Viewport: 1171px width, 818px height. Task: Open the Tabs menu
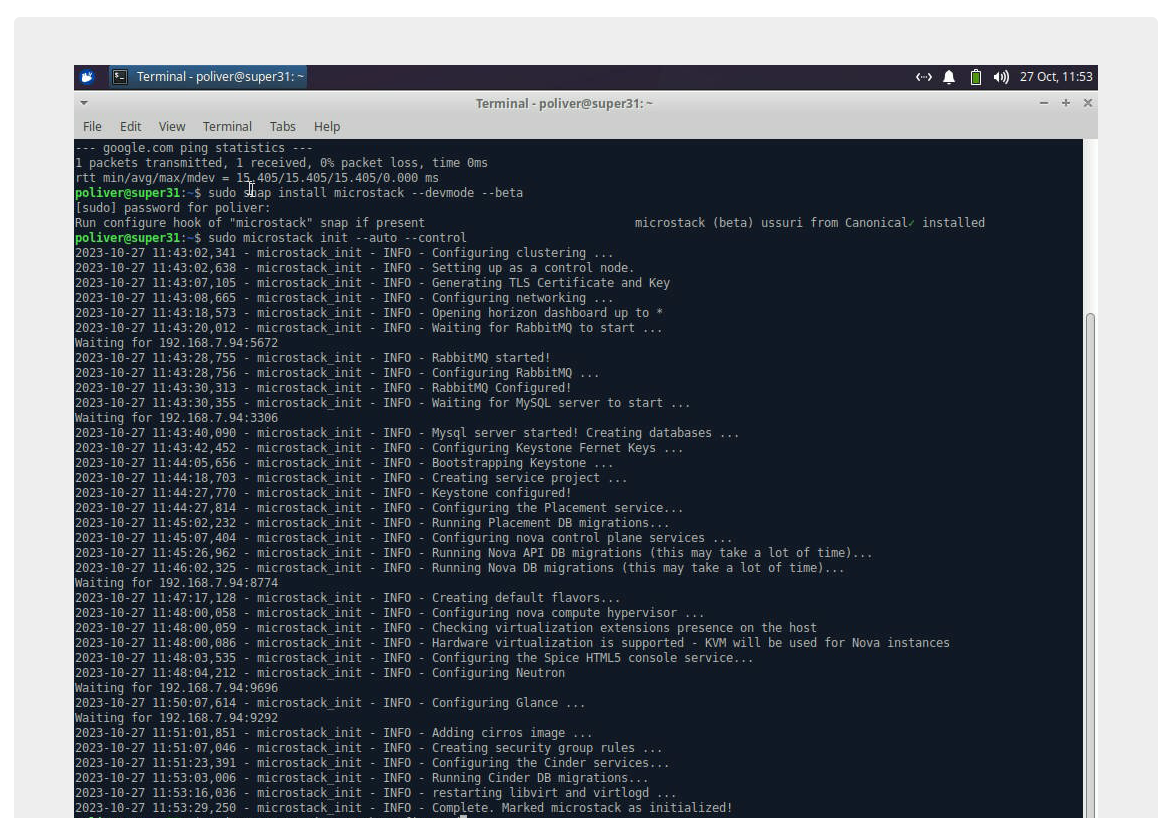(x=282, y=126)
